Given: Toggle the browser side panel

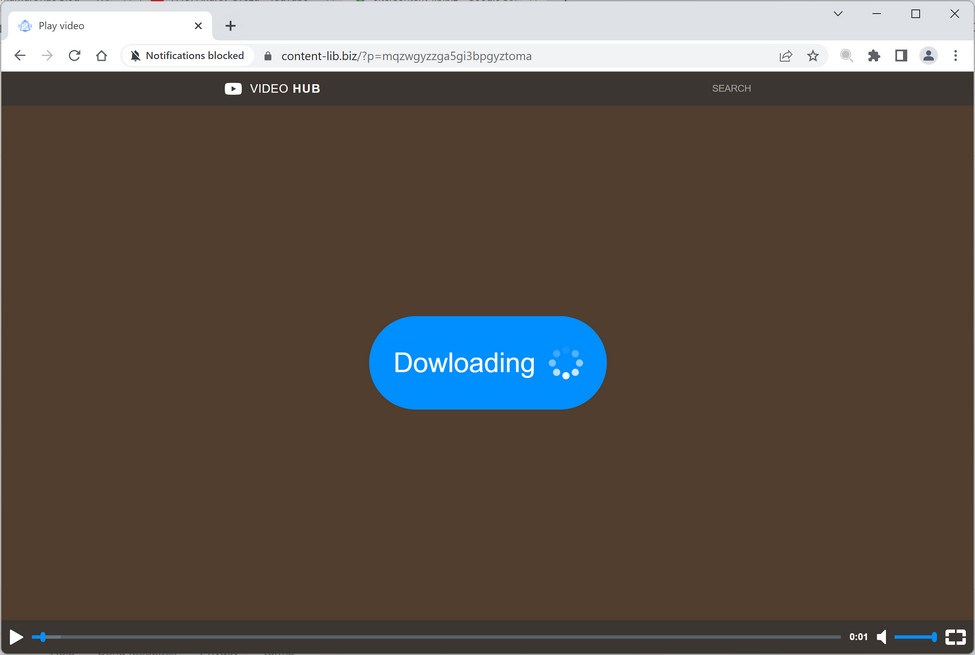Looking at the screenshot, I should coord(901,56).
